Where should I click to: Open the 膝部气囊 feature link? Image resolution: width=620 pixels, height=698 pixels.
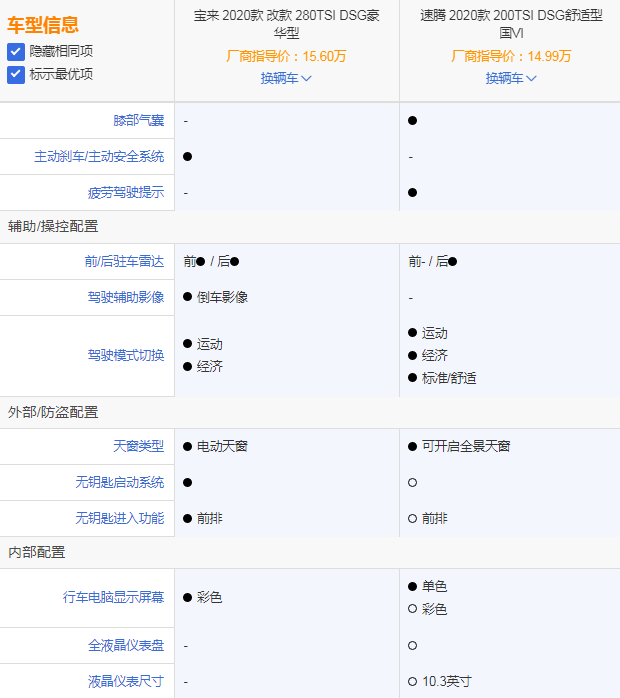[x=138, y=121]
